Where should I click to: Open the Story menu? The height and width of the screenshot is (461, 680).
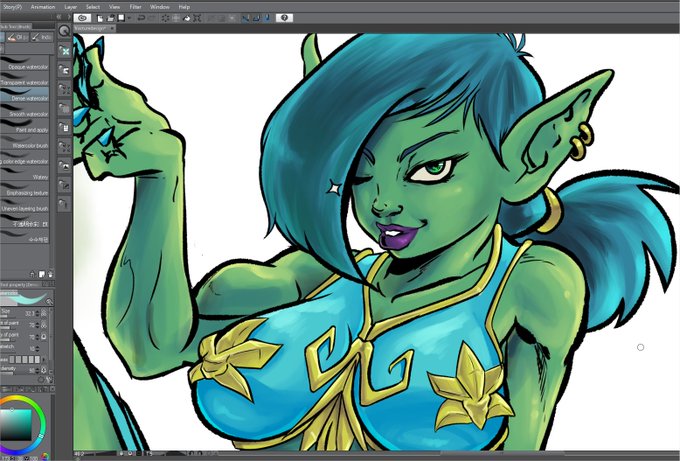12,7
